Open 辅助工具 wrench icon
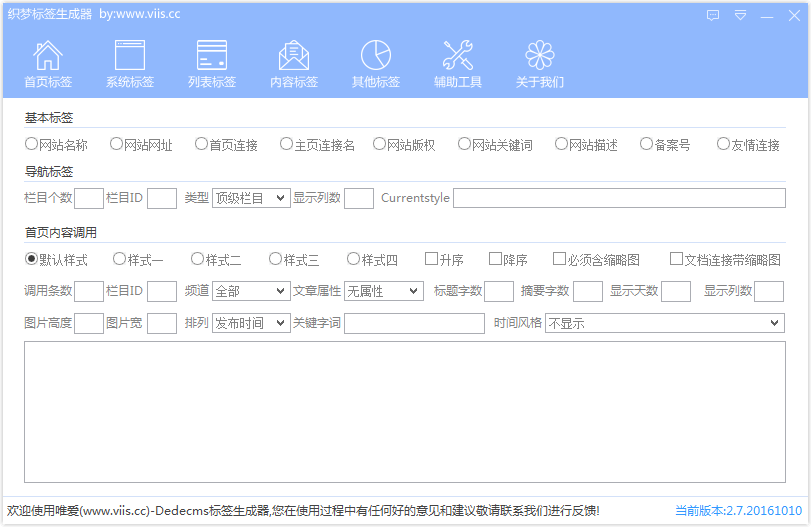 pos(458,56)
